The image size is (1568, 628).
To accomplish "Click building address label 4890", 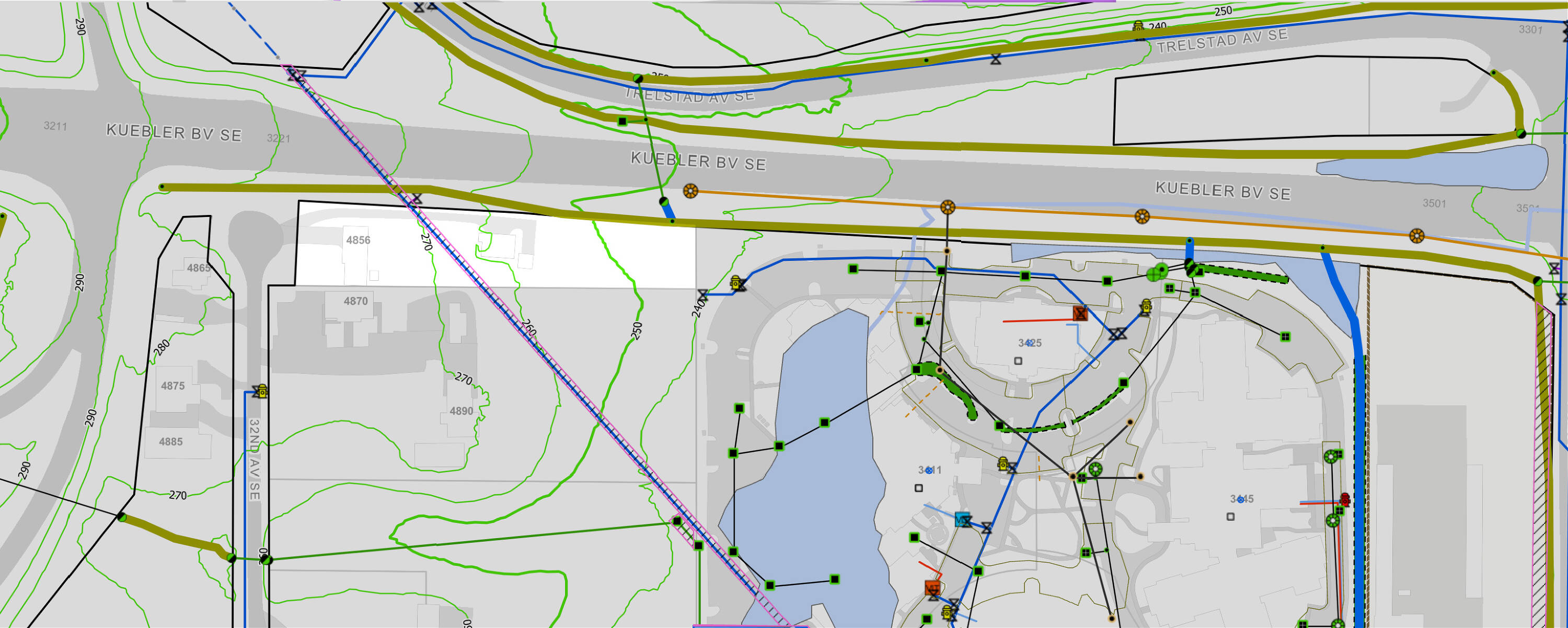I will (x=461, y=411).
